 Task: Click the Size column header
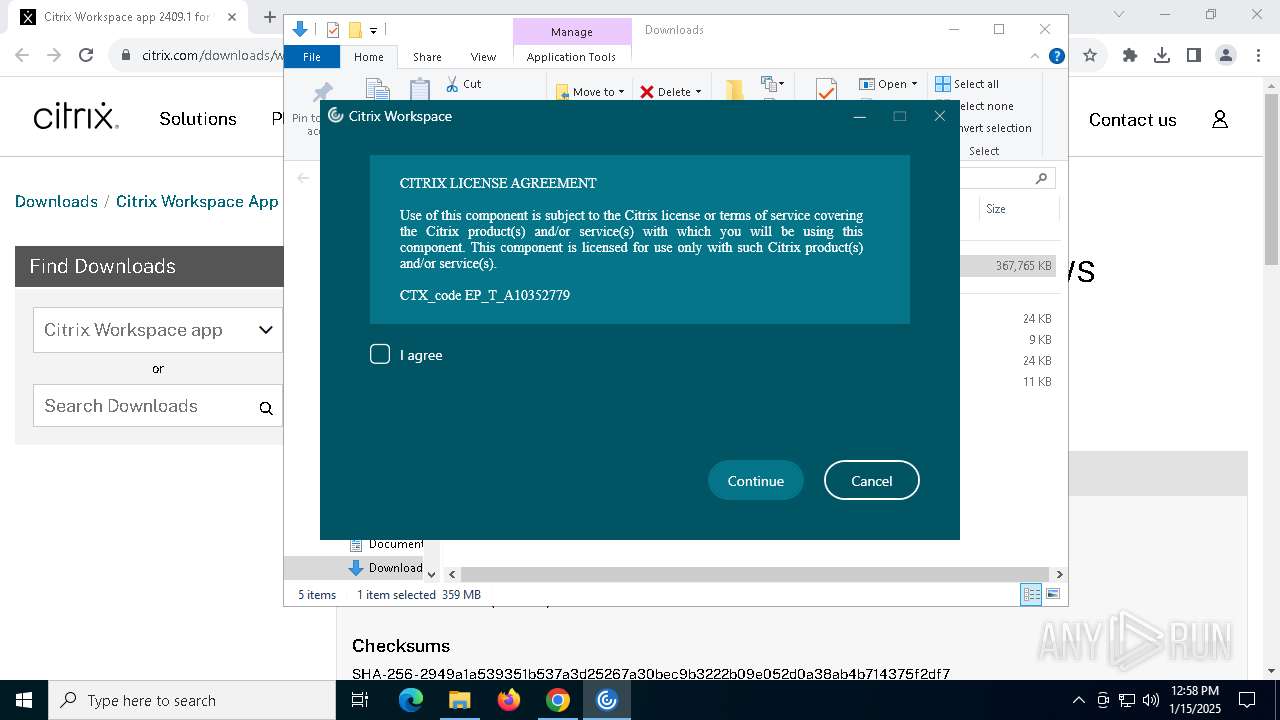pyautogui.click(x=1019, y=209)
